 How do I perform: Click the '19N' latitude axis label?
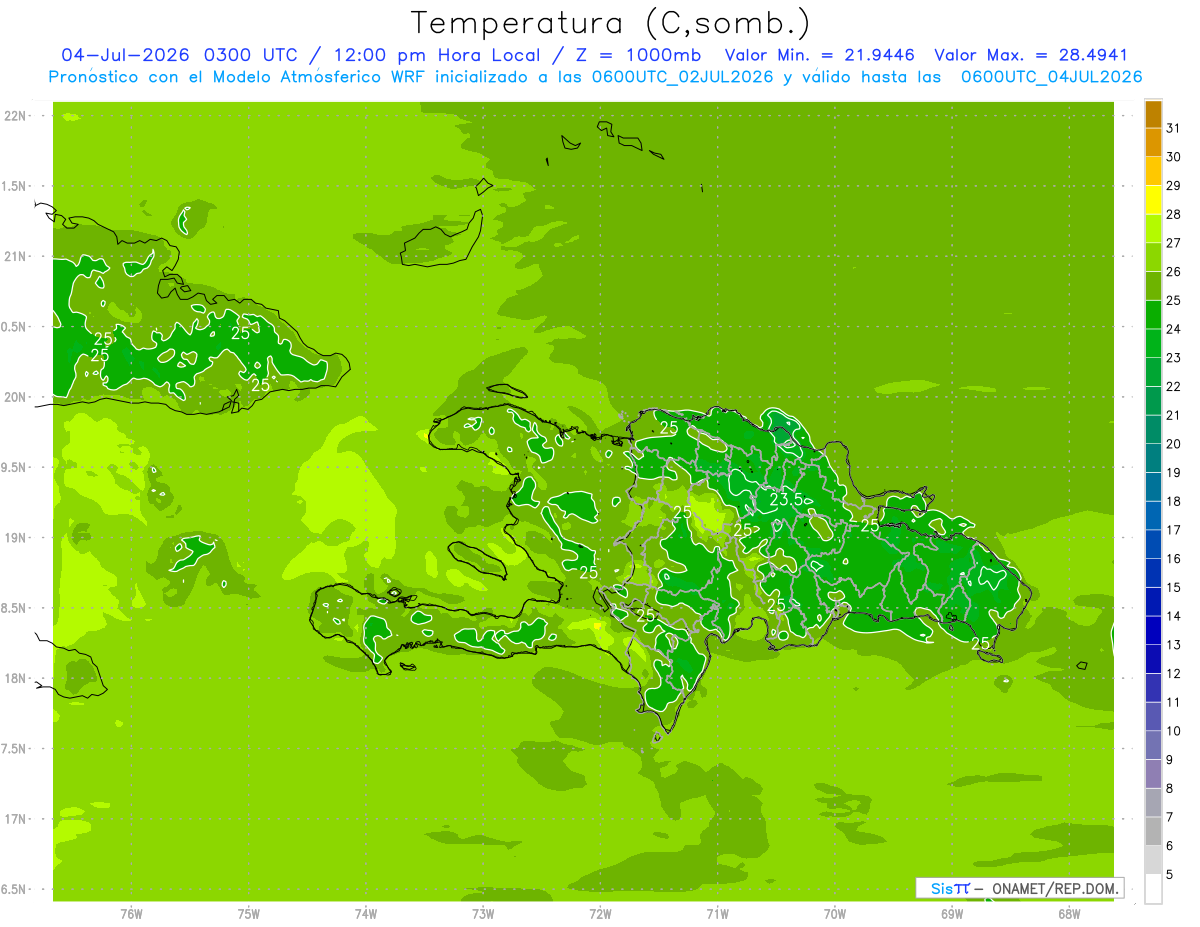click(x=15, y=538)
